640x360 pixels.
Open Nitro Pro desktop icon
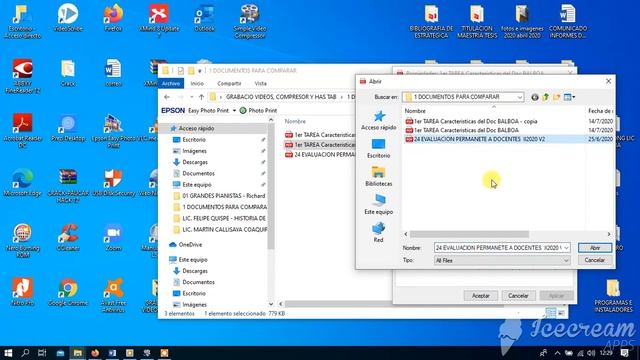point(22,292)
